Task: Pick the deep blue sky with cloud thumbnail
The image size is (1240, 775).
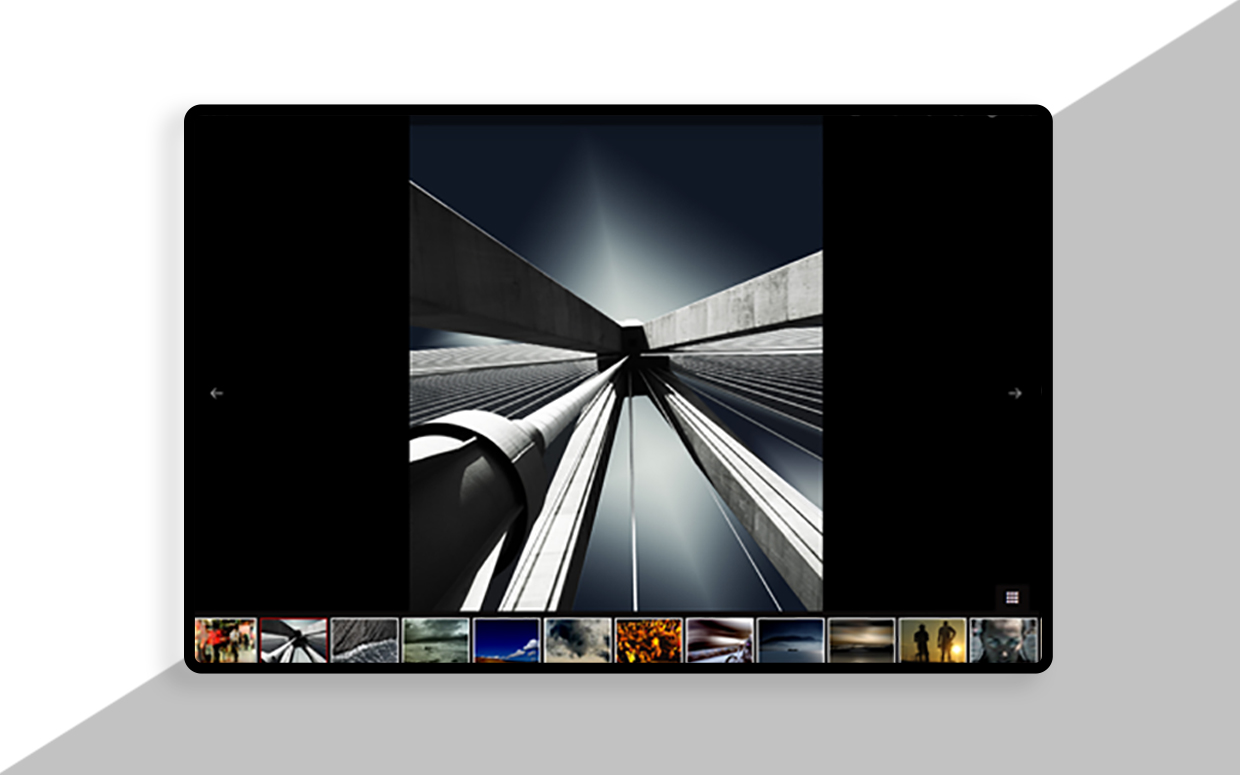Action: (x=507, y=640)
